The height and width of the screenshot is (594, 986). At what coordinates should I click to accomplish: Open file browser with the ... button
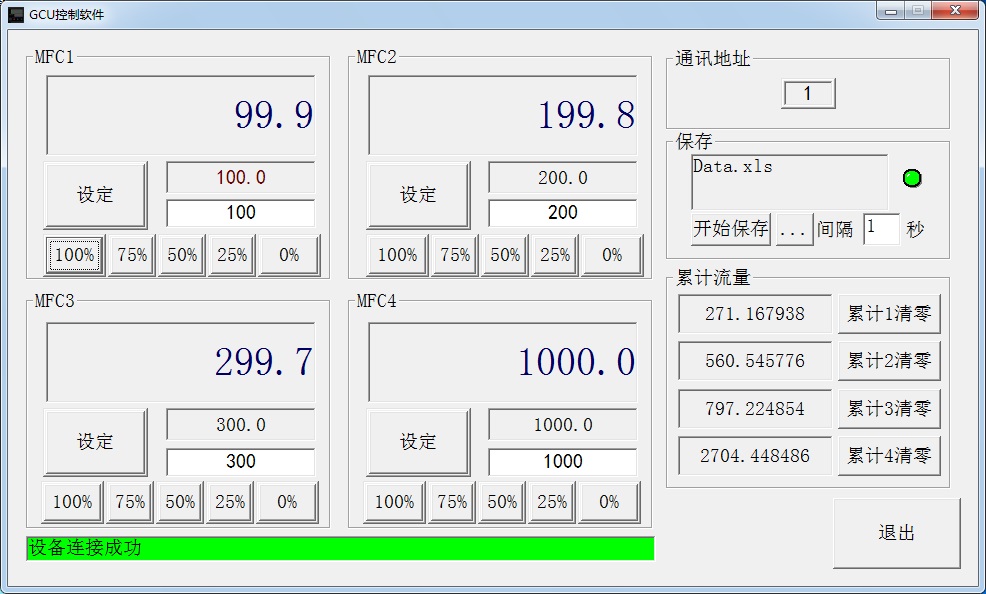(x=792, y=229)
